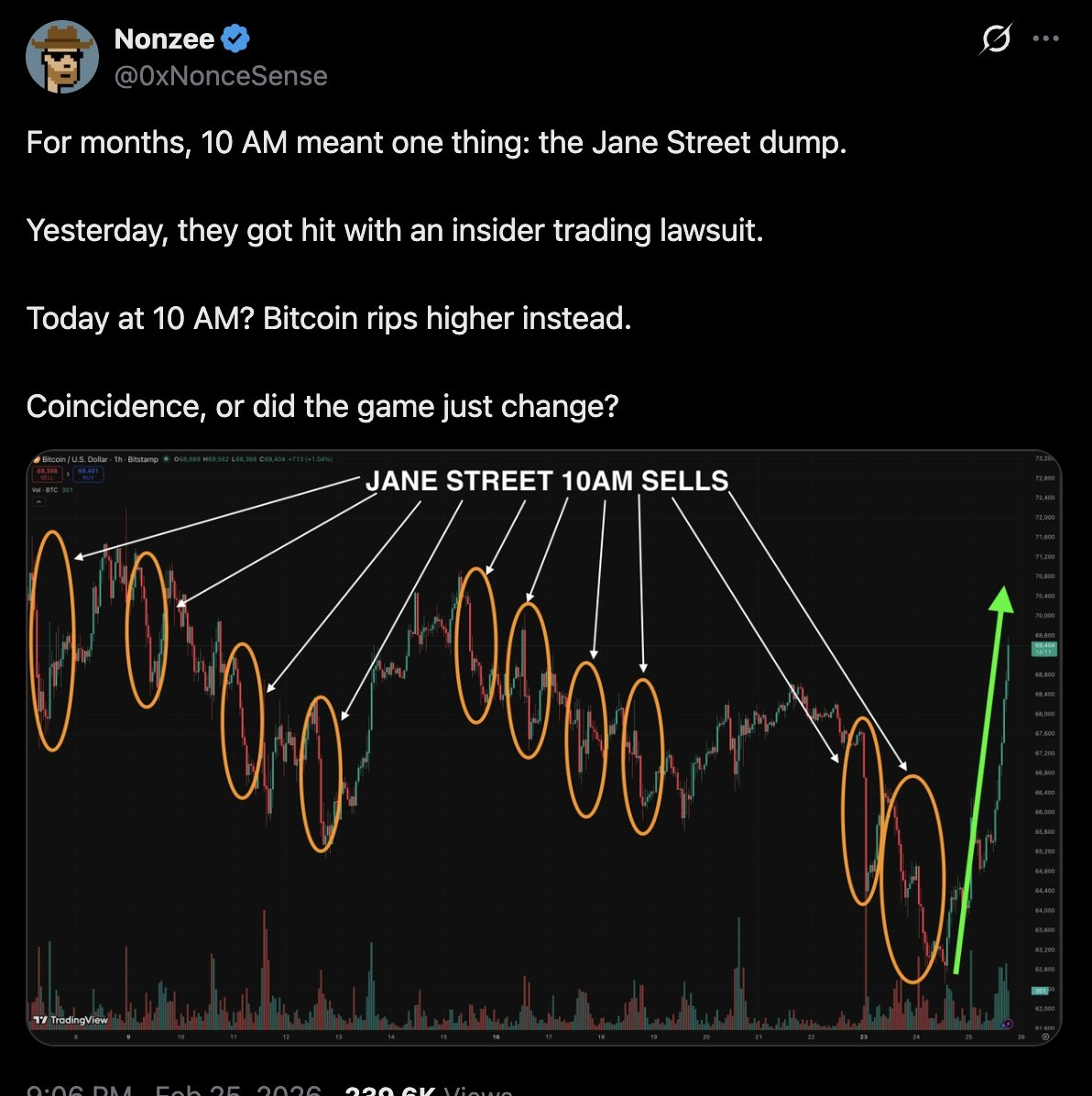The width and height of the screenshot is (1092, 1096).
Task: Click the blue verified badge beside Nonzee
Action: tap(235, 38)
